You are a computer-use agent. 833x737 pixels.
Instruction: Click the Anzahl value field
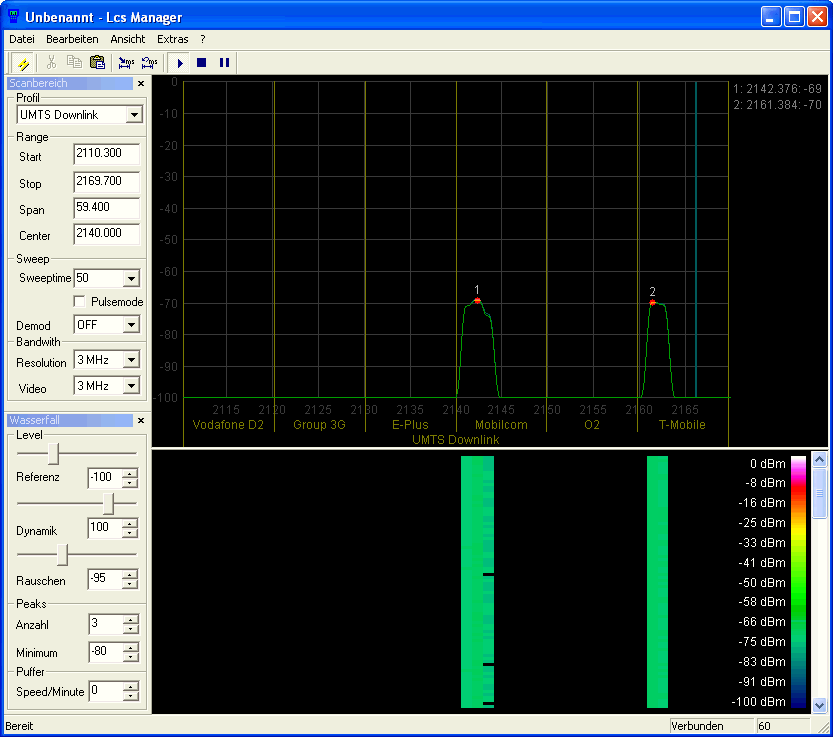[x=106, y=624]
